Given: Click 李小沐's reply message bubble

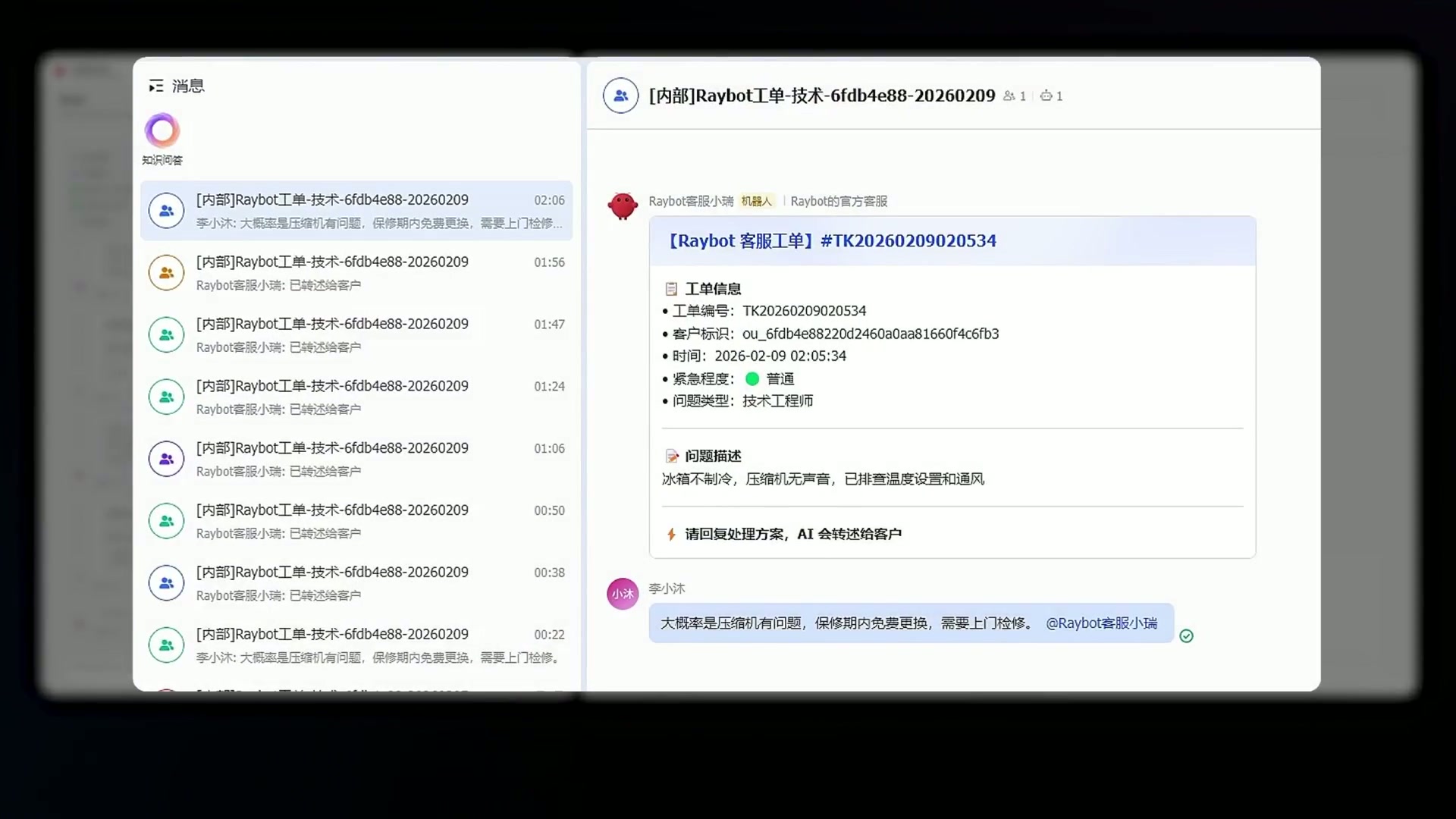Looking at the screenshot, I should click(911, 623).
